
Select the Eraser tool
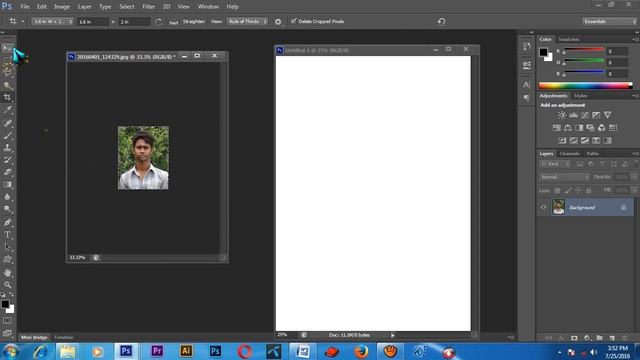coord(7,172)
